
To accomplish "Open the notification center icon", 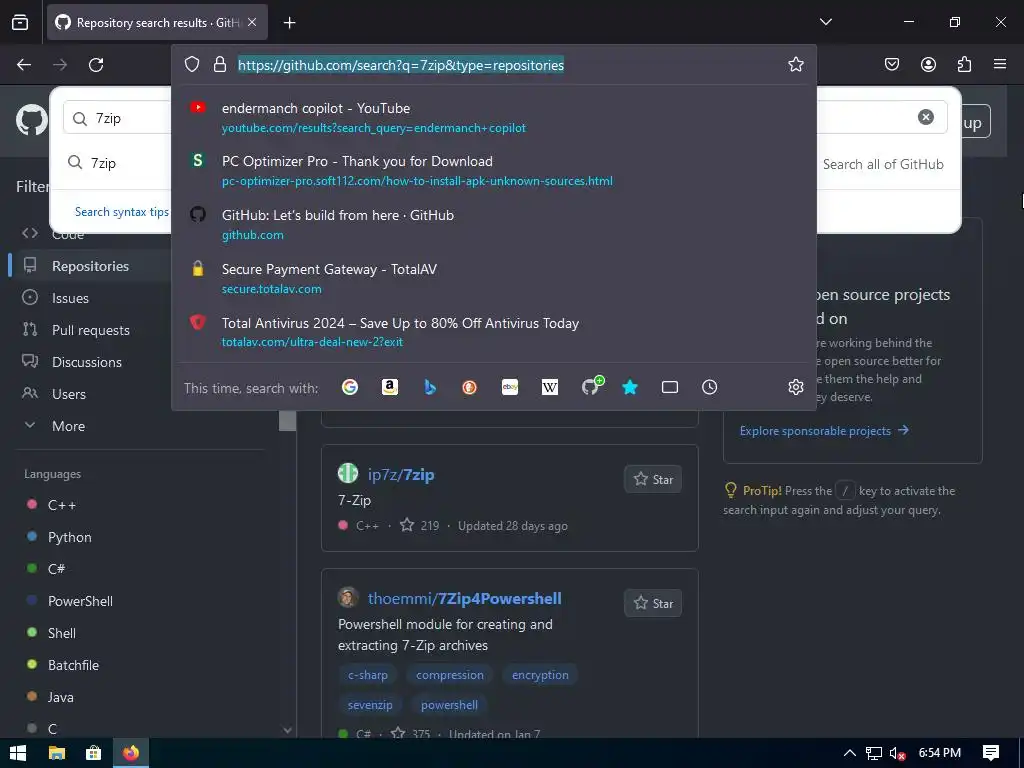I will 991,753.
